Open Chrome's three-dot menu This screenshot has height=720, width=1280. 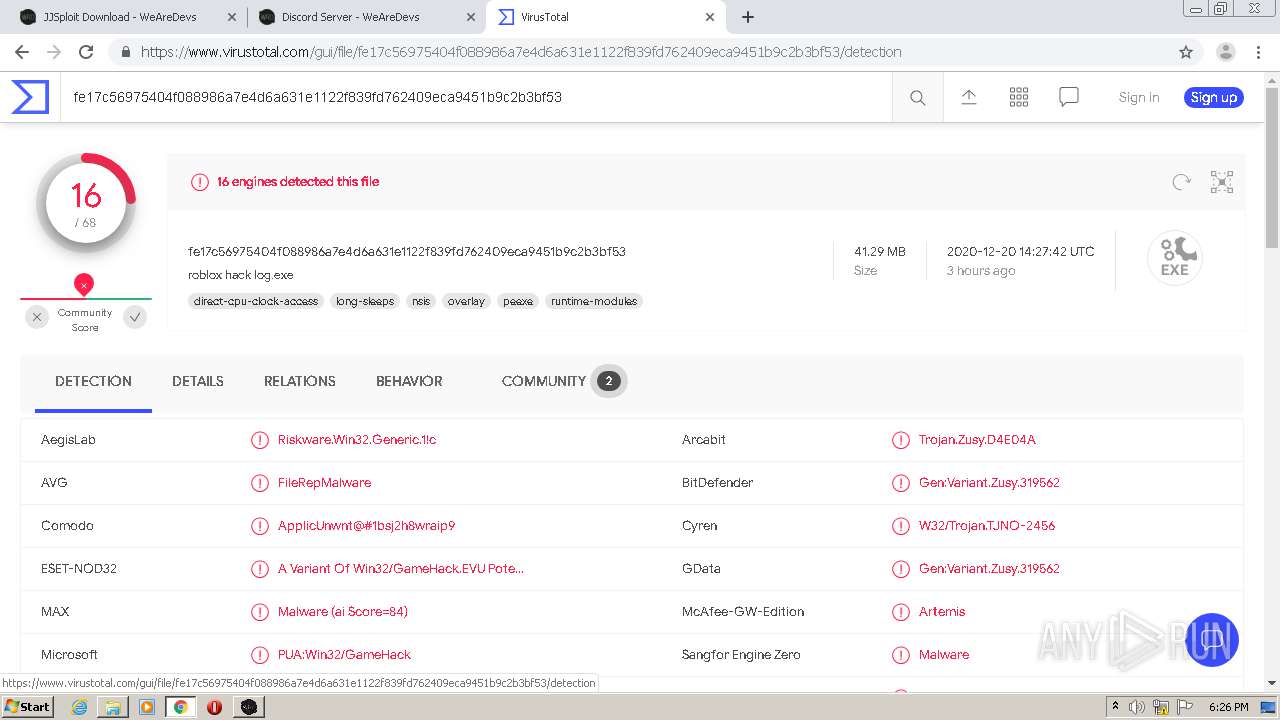click(1259, 52)
